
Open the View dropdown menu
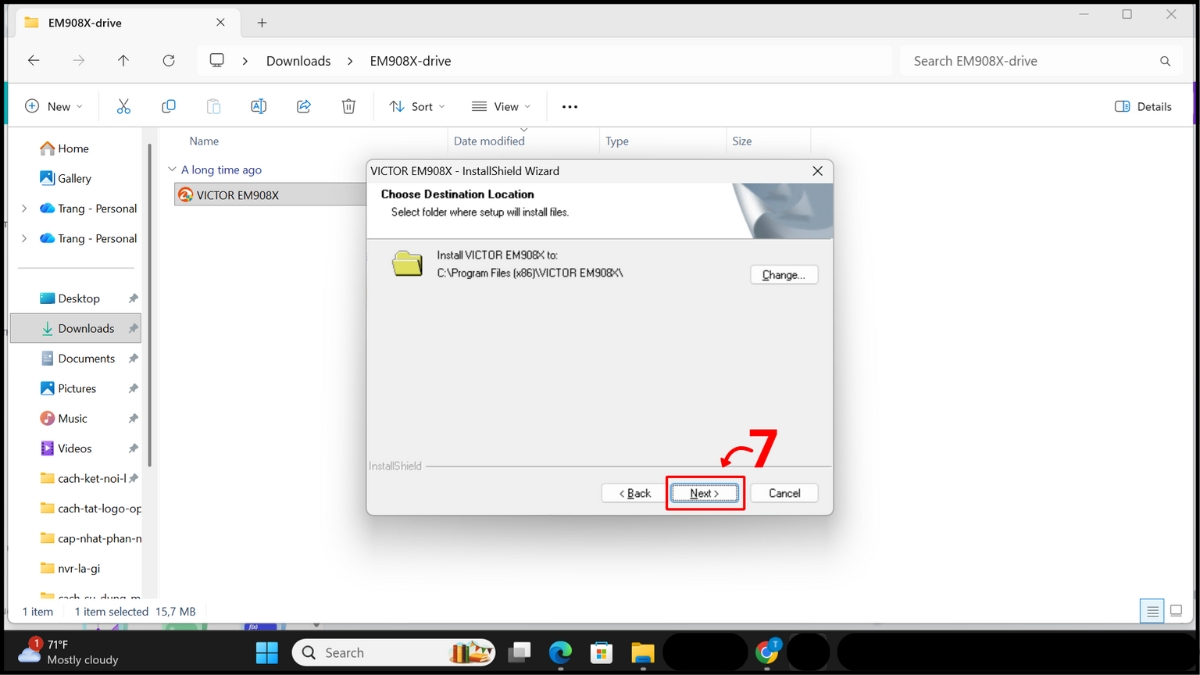[x=500, y=106]
